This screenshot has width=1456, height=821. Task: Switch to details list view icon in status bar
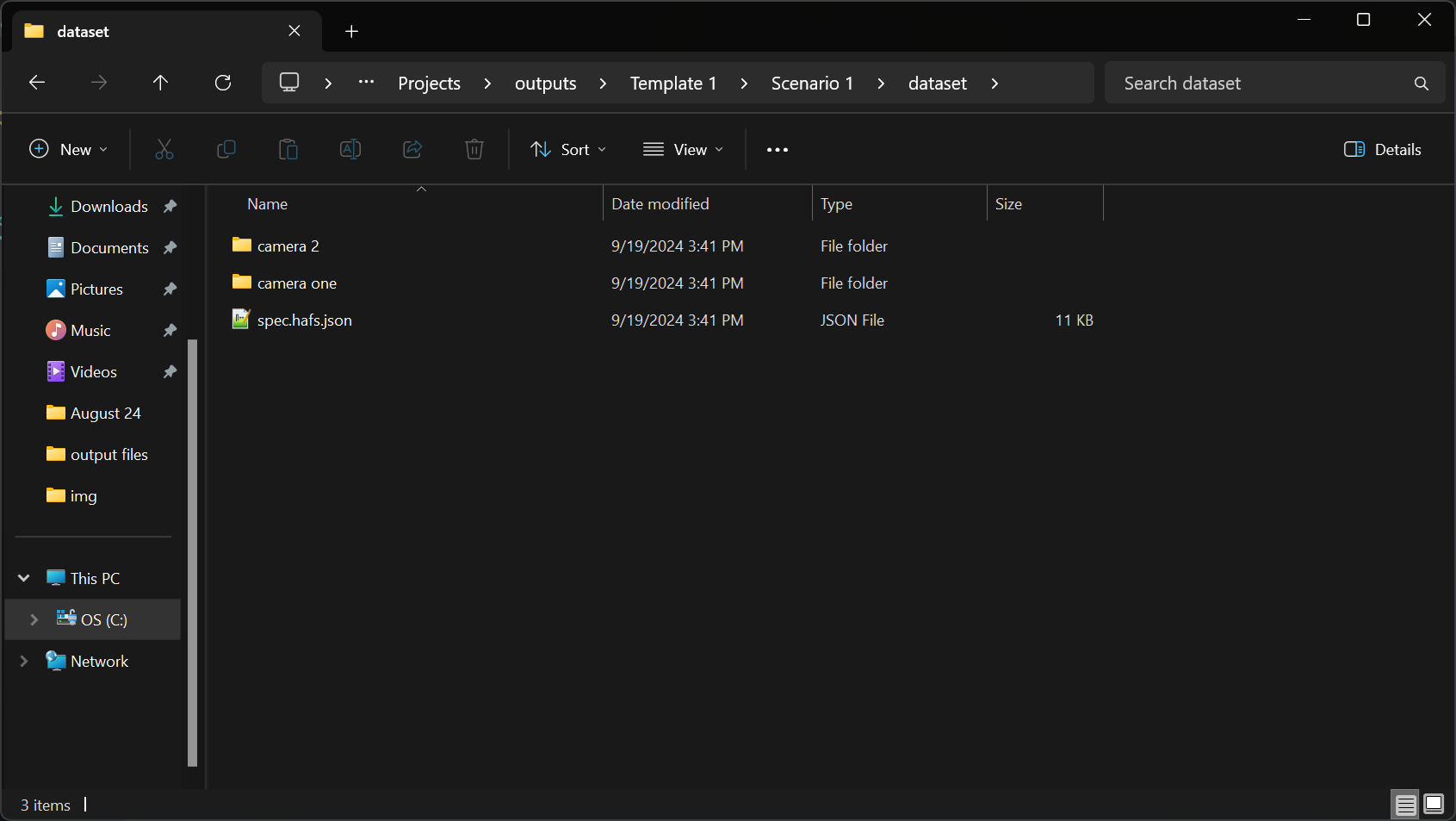click(x=1406, y=805)
